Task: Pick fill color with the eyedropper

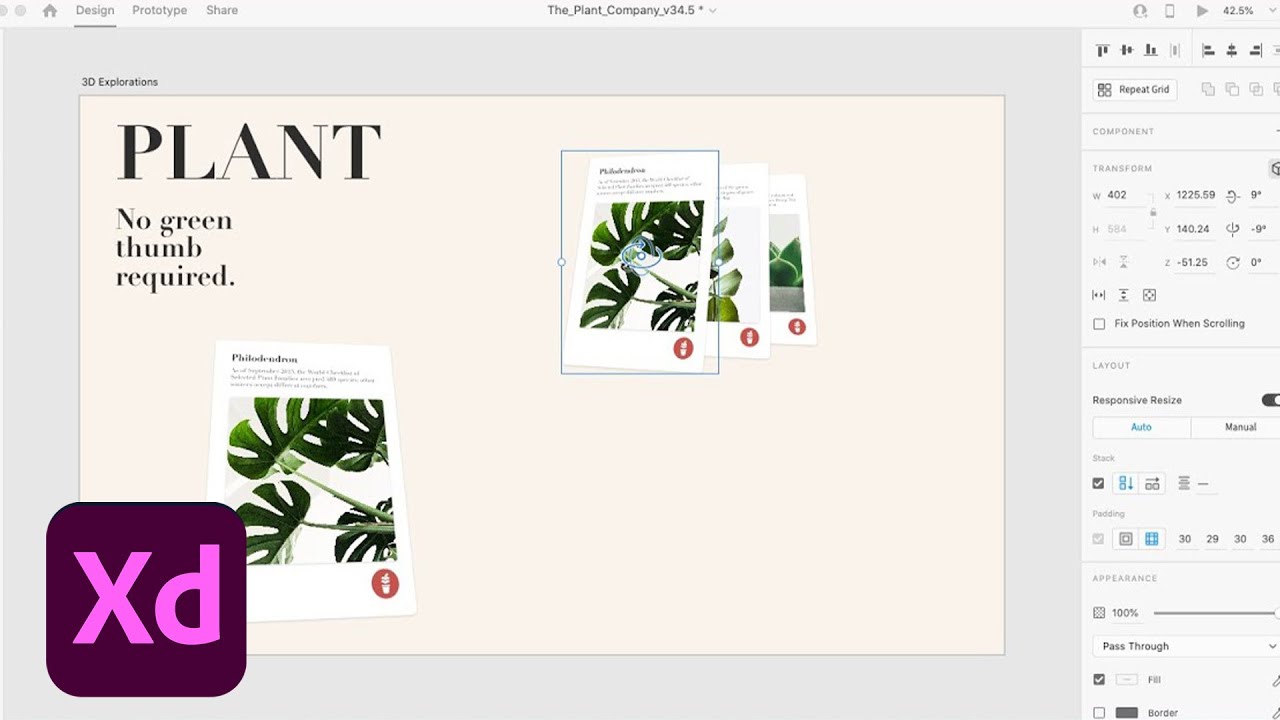Action: click(x=1275, y=680)
